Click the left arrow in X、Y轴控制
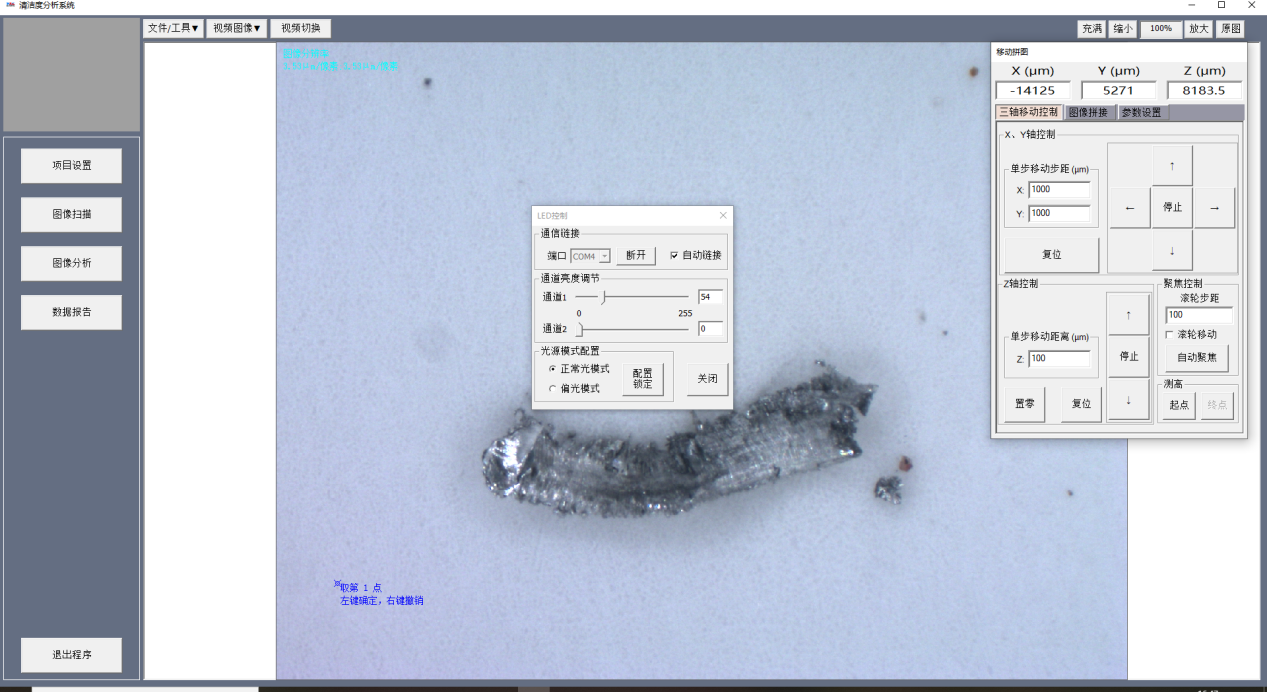 tap(1130, 208)
